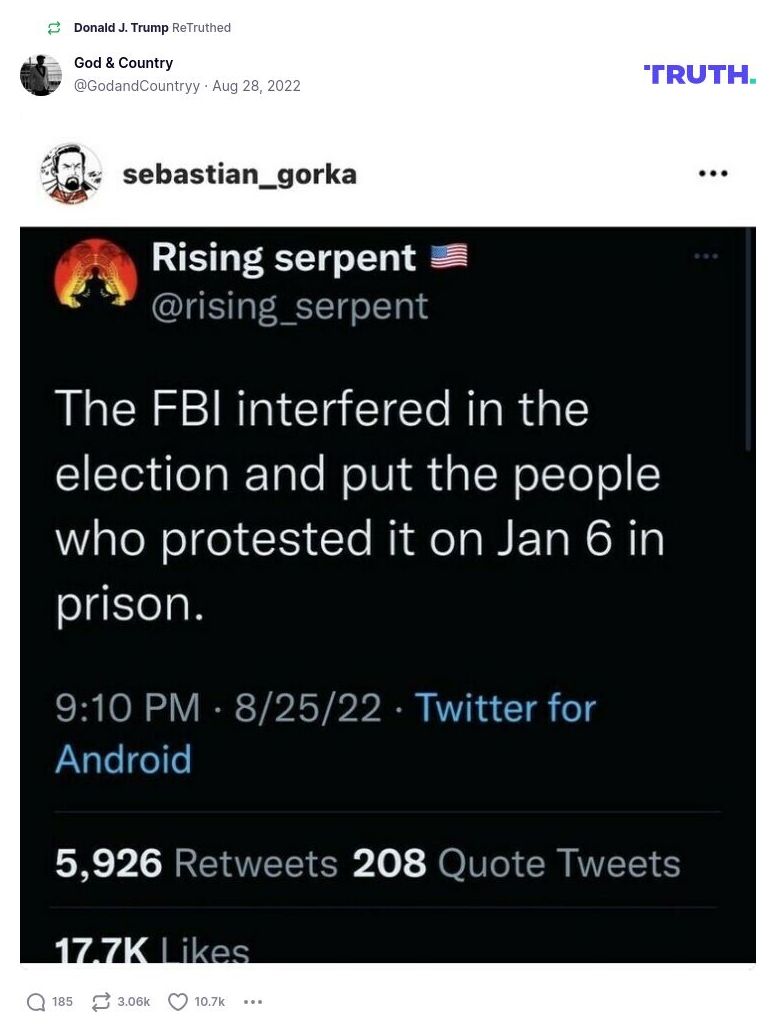Like the post with heart icon
Image resolution: width=777 pixels, height=1032 pixels.
coord(178,1002)
